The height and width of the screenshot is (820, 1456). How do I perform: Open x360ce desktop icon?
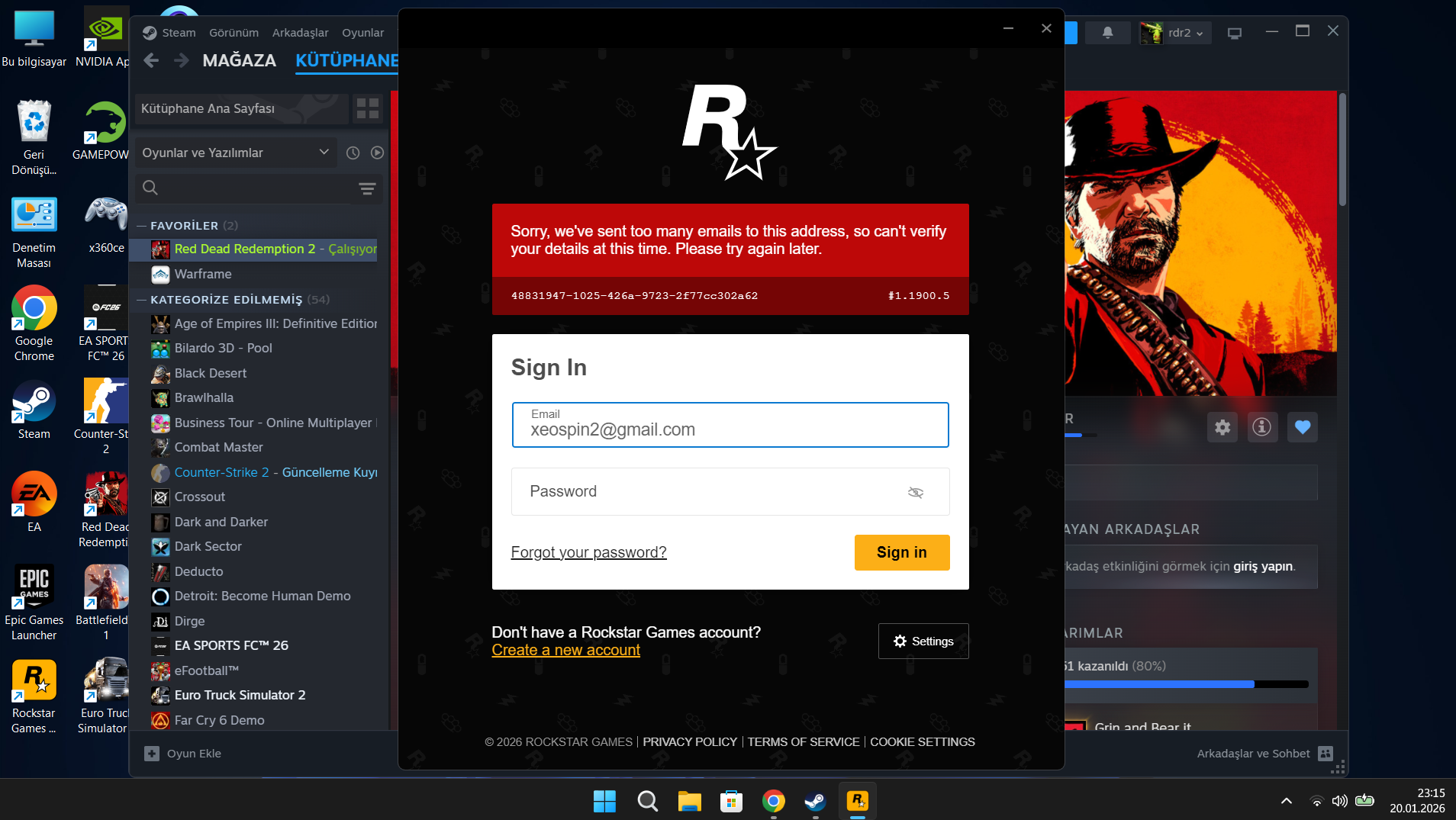pos(107,223)
